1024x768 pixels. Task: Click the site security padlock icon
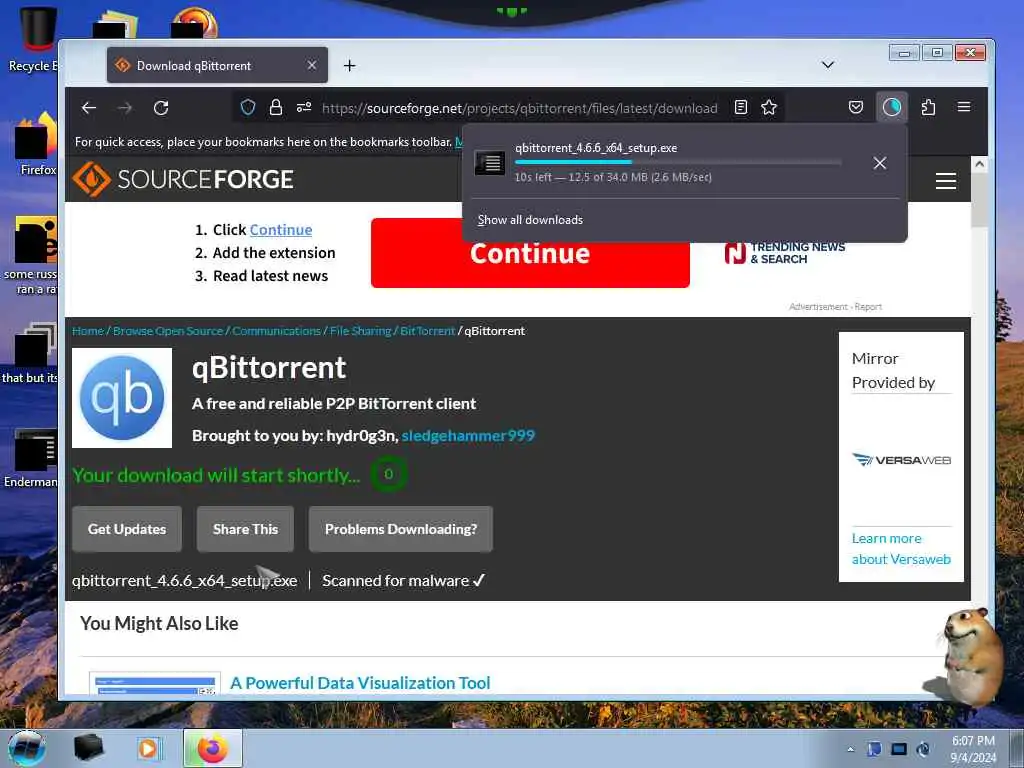276,107
